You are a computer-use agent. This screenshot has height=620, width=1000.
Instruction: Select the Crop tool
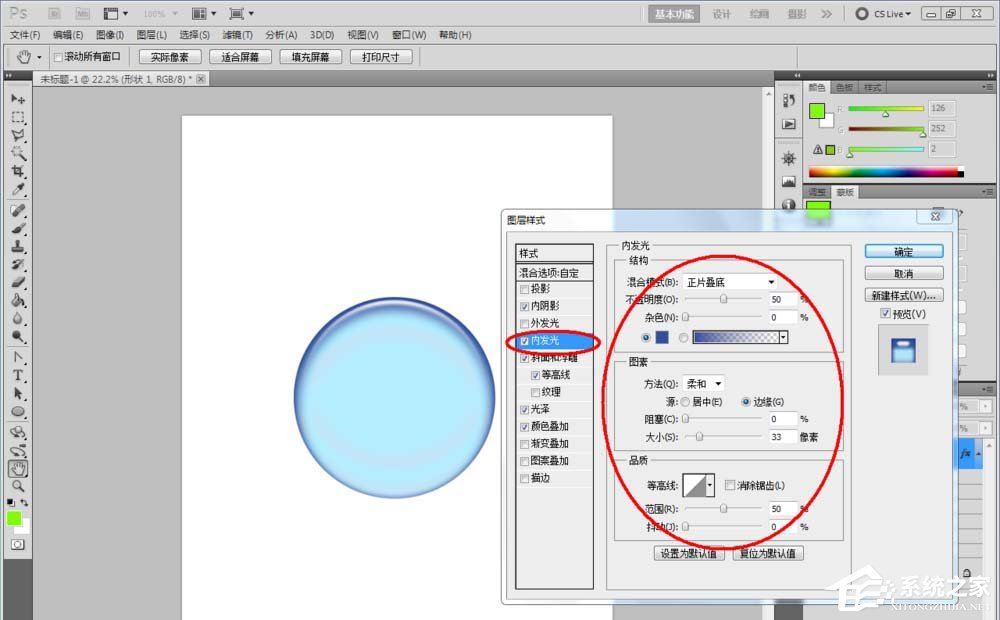[18, 168]
